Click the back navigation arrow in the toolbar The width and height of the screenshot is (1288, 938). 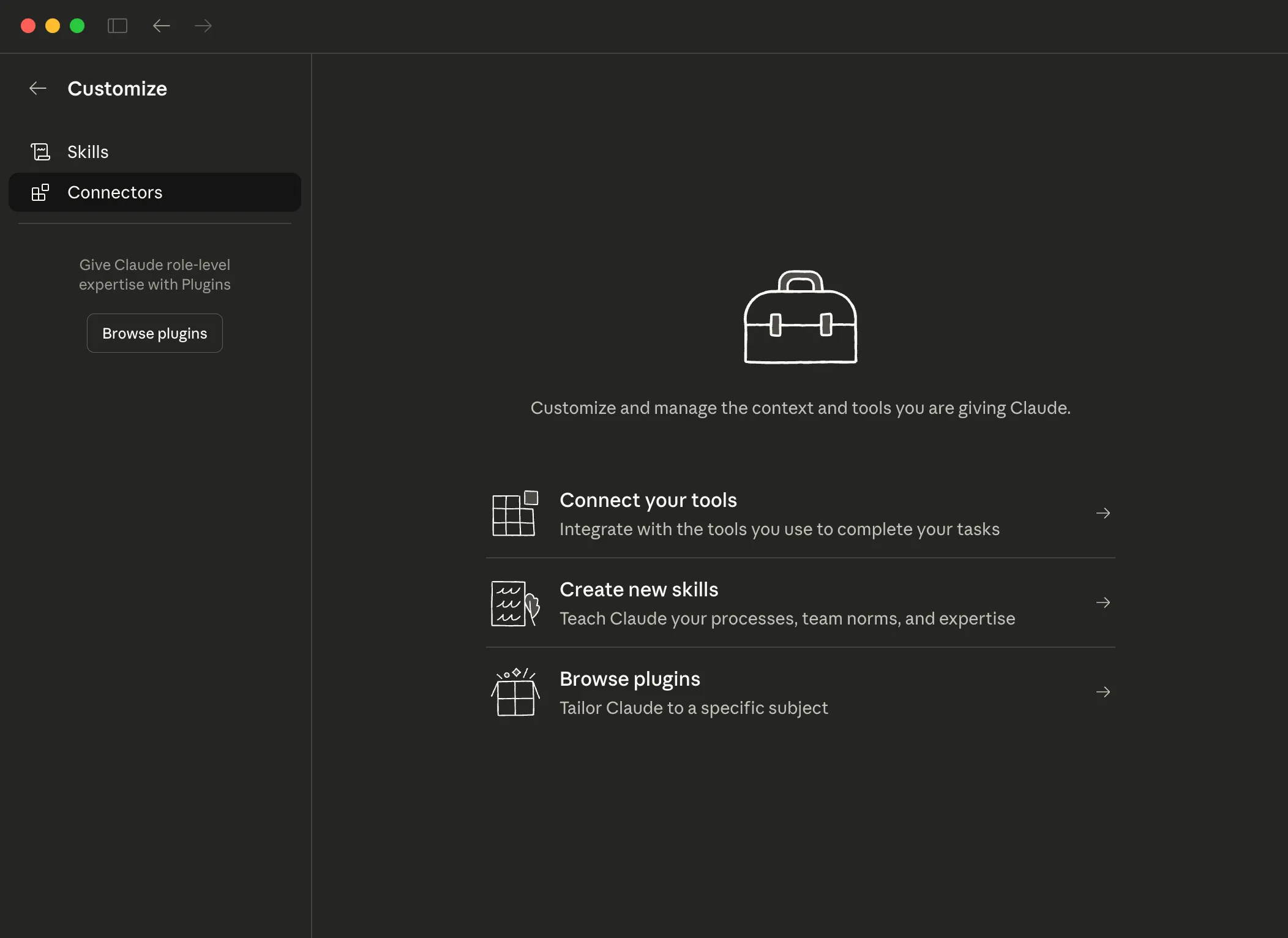pos(161,25)
